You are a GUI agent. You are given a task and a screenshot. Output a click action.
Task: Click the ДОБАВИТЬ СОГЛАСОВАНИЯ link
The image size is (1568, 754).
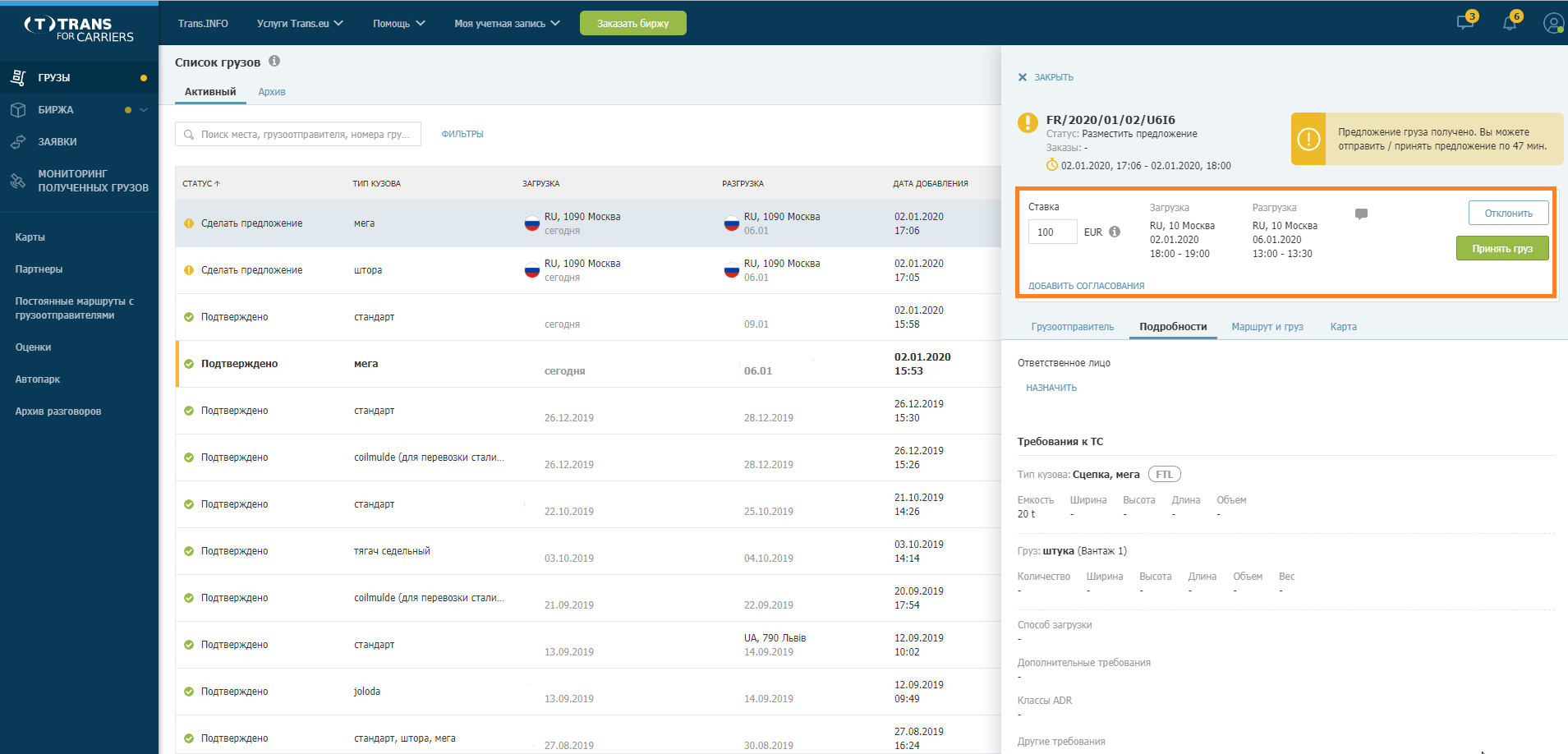click(x=1086, y=286)
